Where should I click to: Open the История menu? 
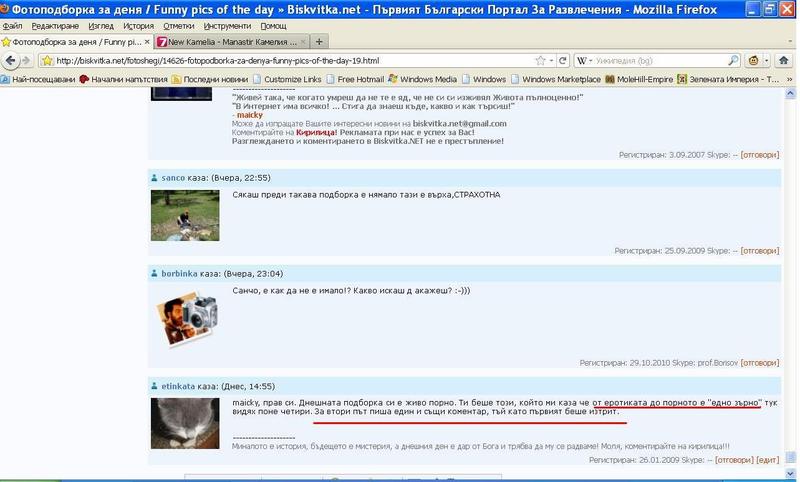138,26
